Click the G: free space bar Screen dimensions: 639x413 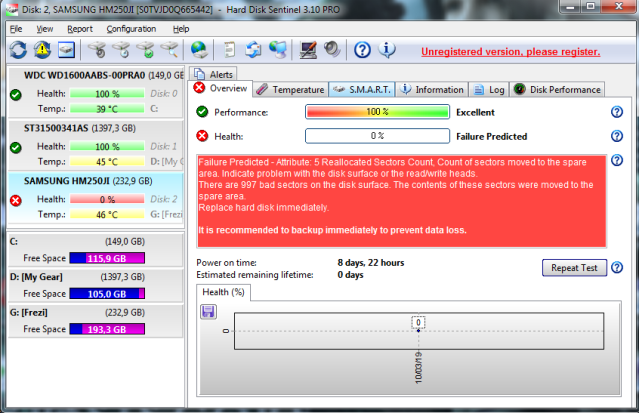(x=110, y=329)
